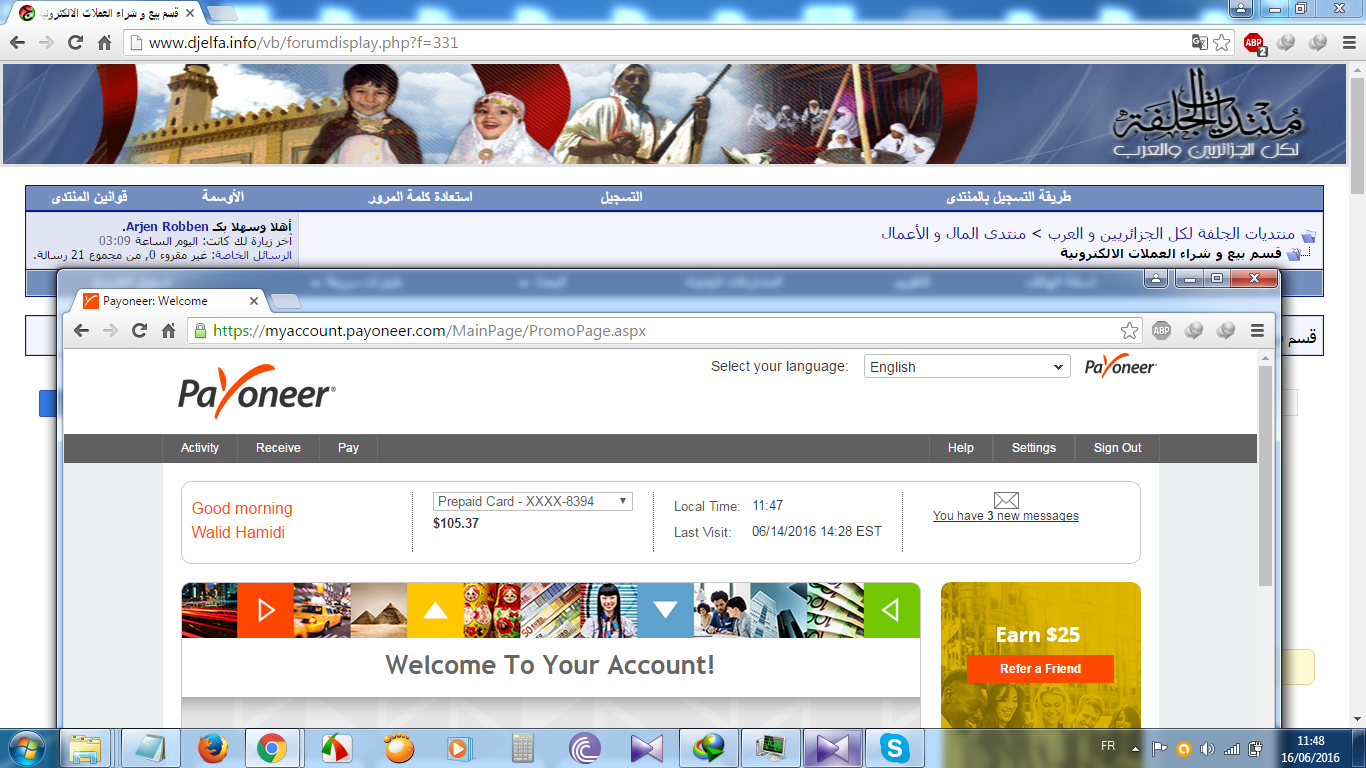Show hidden system tray icons
Viewport: 1366px width, 768px height.
pos(1135,748)
